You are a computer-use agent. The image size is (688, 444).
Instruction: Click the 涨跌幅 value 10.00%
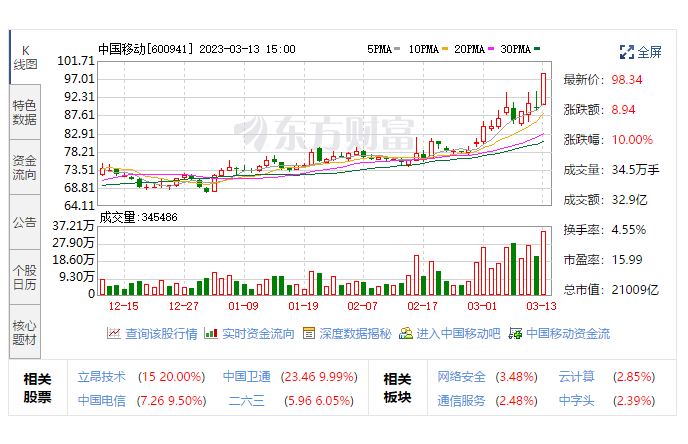point(632,140)
